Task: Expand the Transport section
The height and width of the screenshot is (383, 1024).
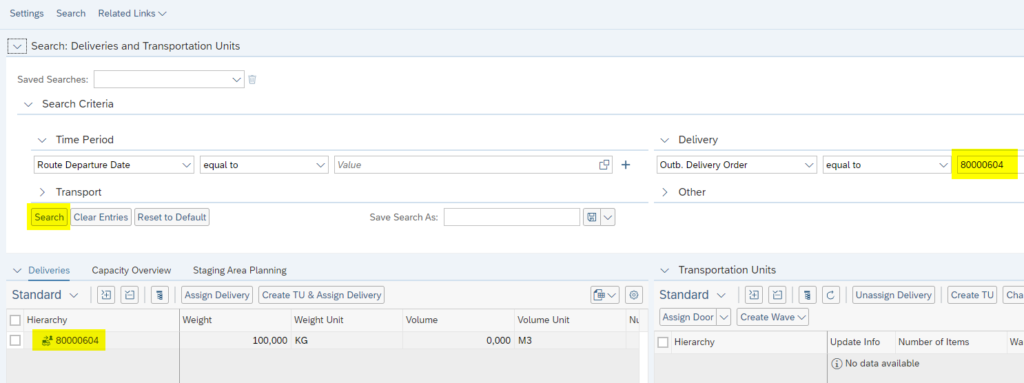Action: 42,193
